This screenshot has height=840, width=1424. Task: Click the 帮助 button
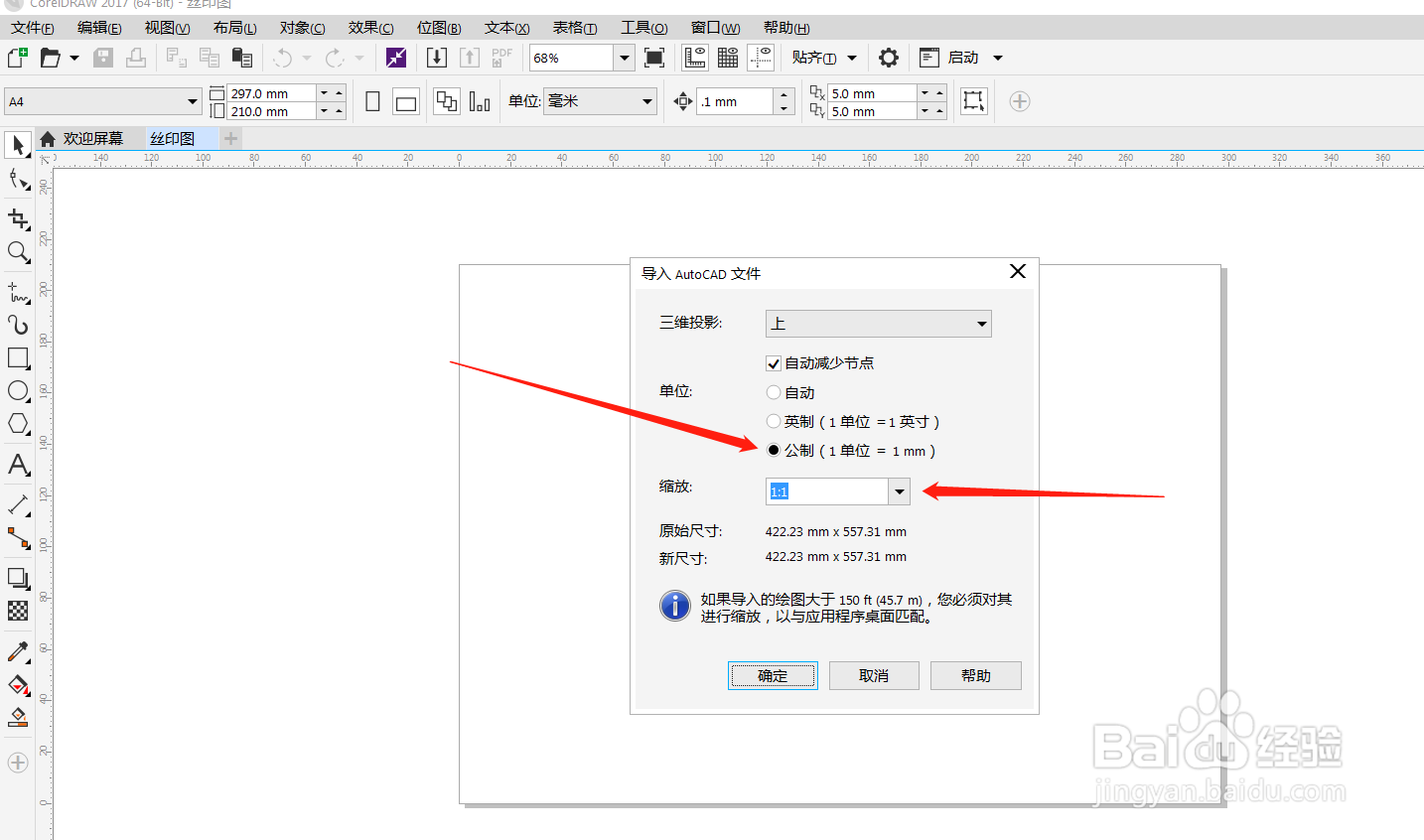coord(976,675)
